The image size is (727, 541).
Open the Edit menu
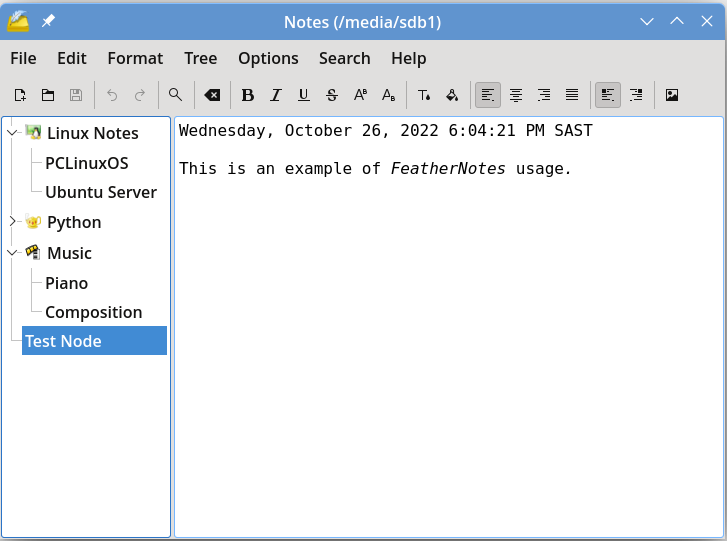[x=71, y=58]
